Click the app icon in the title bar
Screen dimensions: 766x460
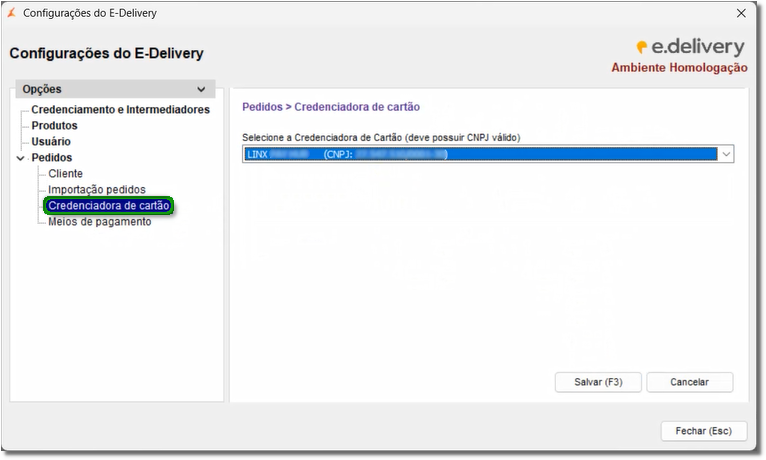click(12, 13)
